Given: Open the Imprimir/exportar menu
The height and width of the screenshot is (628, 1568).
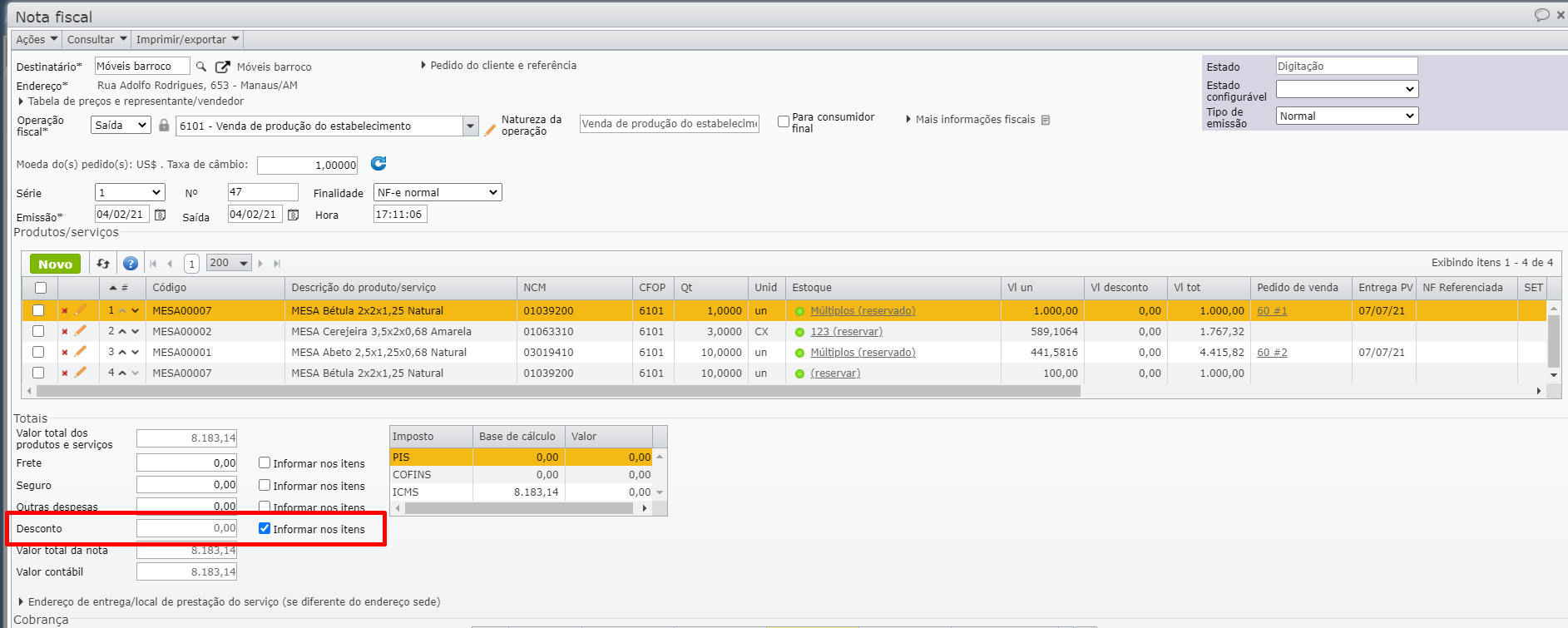Looking at the screenshot, I should [x=187, y=40].
